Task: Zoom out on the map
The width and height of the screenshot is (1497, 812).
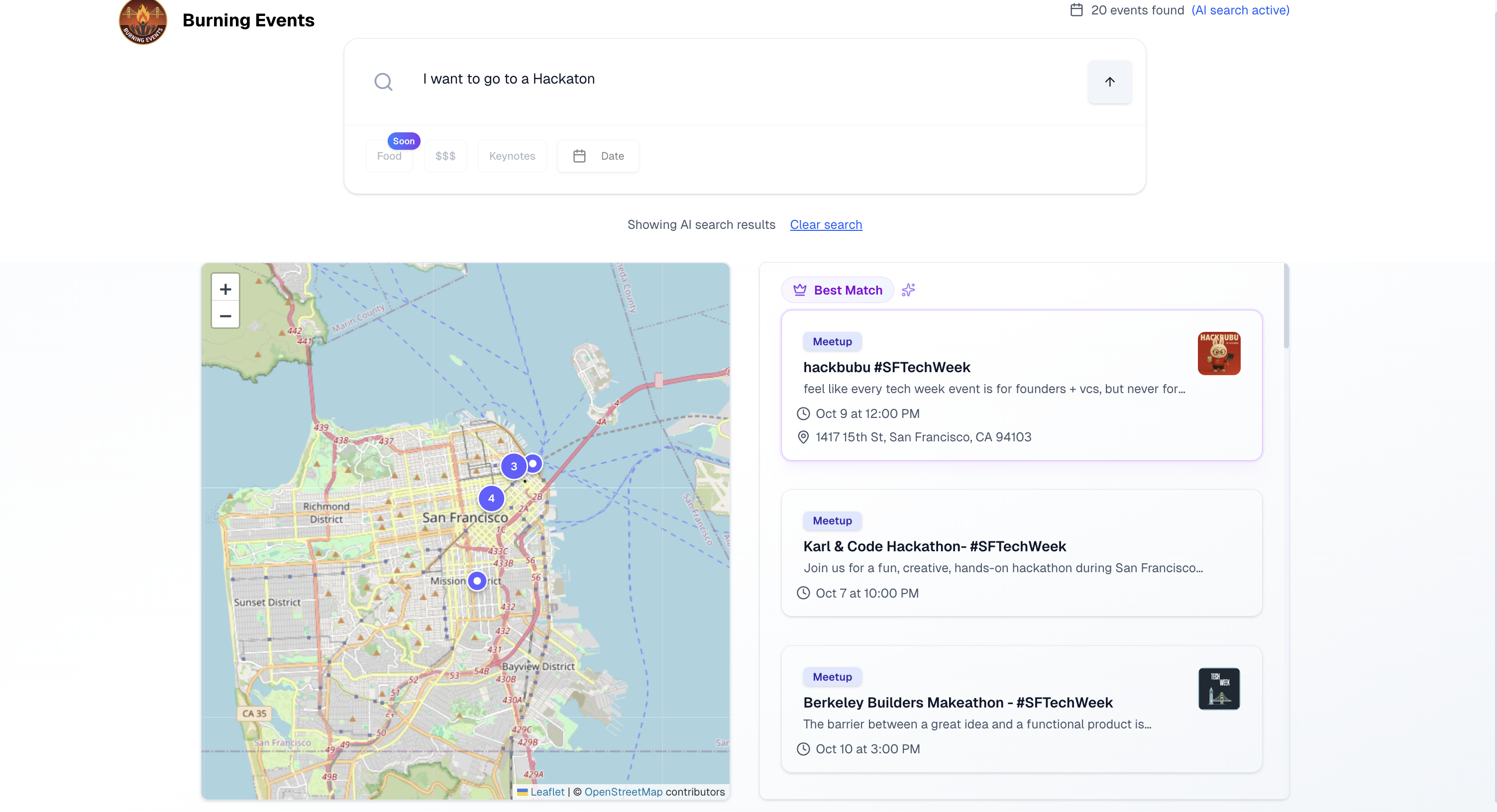Action: 225,315
